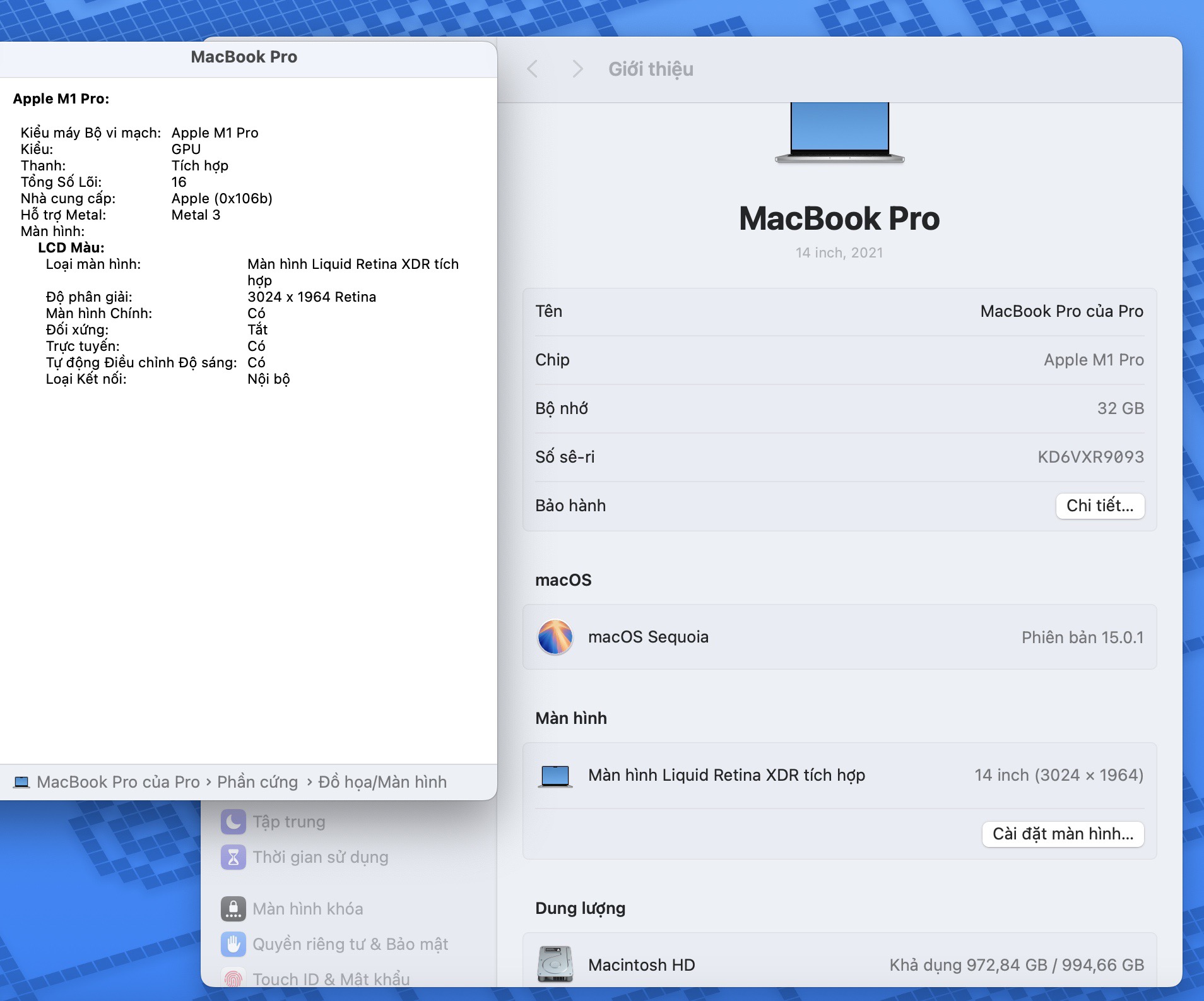Click the Macintosh HD drive icon
The image size is (1204, 1001).
(x=555, y=964)
